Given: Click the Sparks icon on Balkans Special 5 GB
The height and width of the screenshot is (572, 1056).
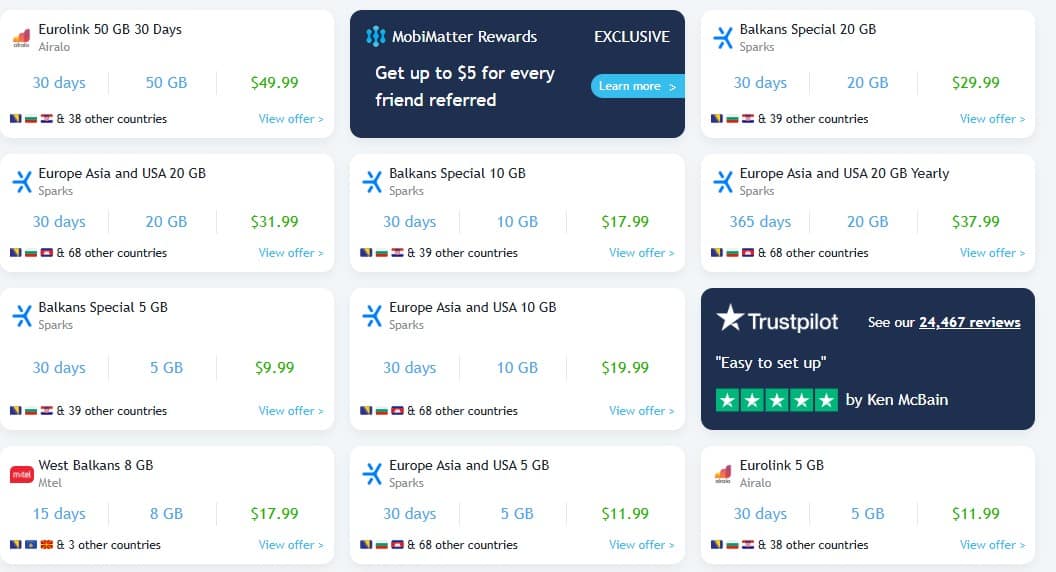Looking at the screenshot, I should pyautogui.click(x=22, y=316).
